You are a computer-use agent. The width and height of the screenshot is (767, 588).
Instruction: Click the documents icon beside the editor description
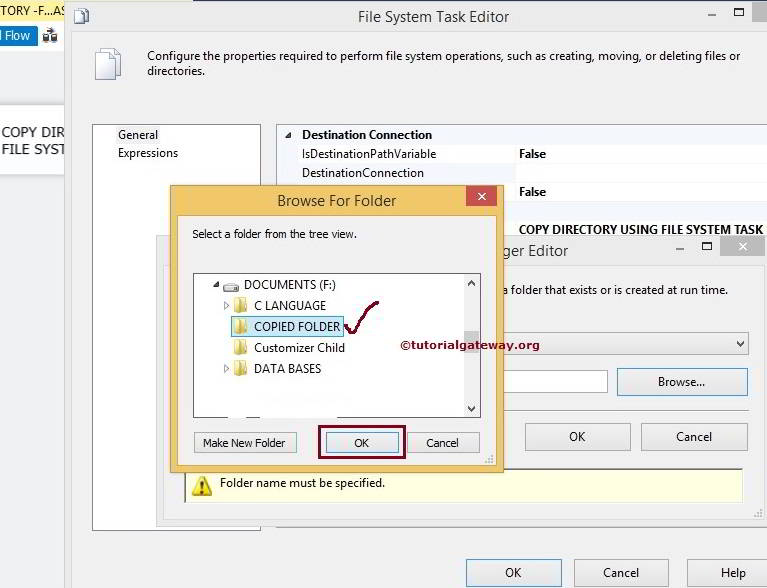point(108,64)
